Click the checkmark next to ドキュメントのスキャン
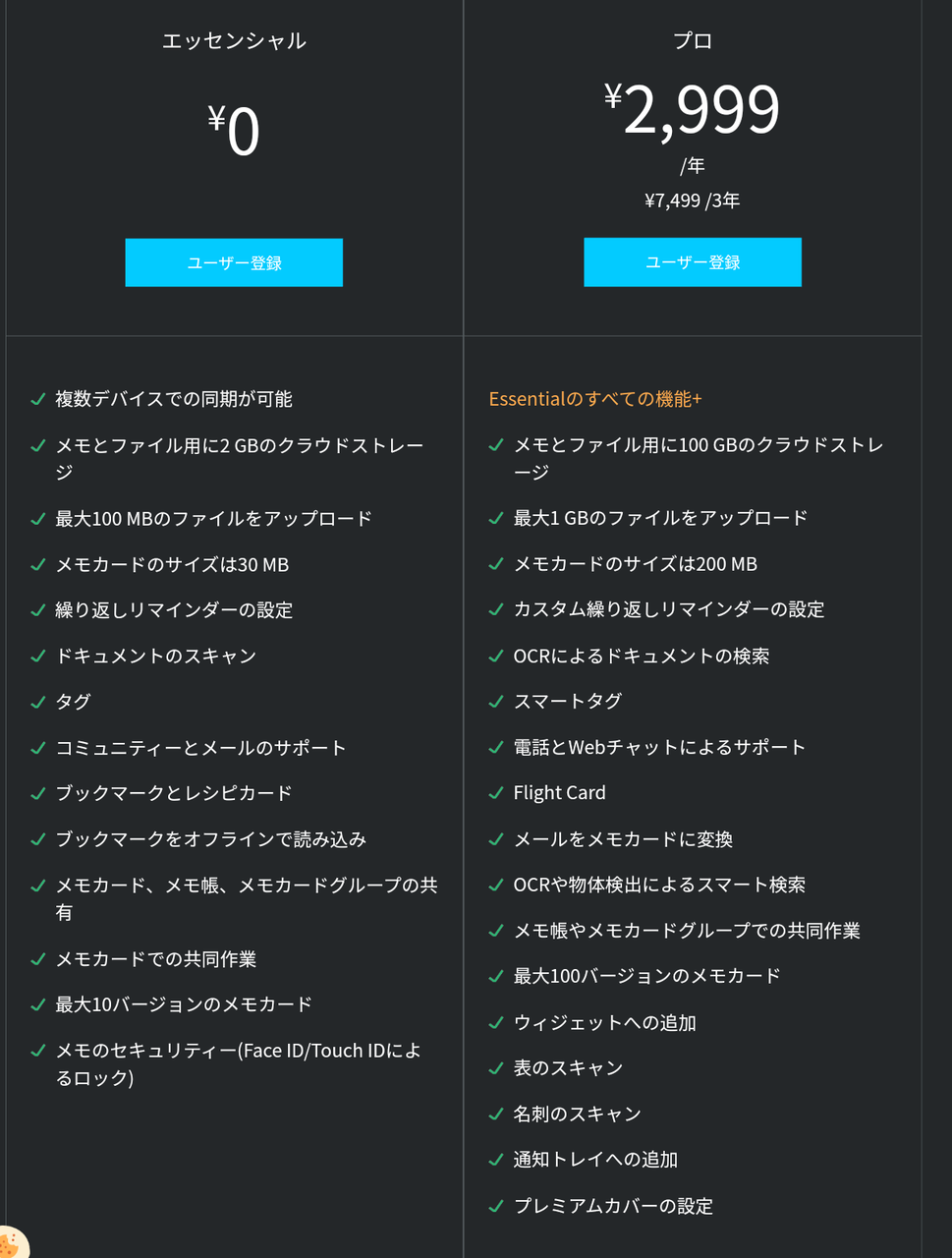The width and height of the screenshot is (952, 1258). click(38, 656)
